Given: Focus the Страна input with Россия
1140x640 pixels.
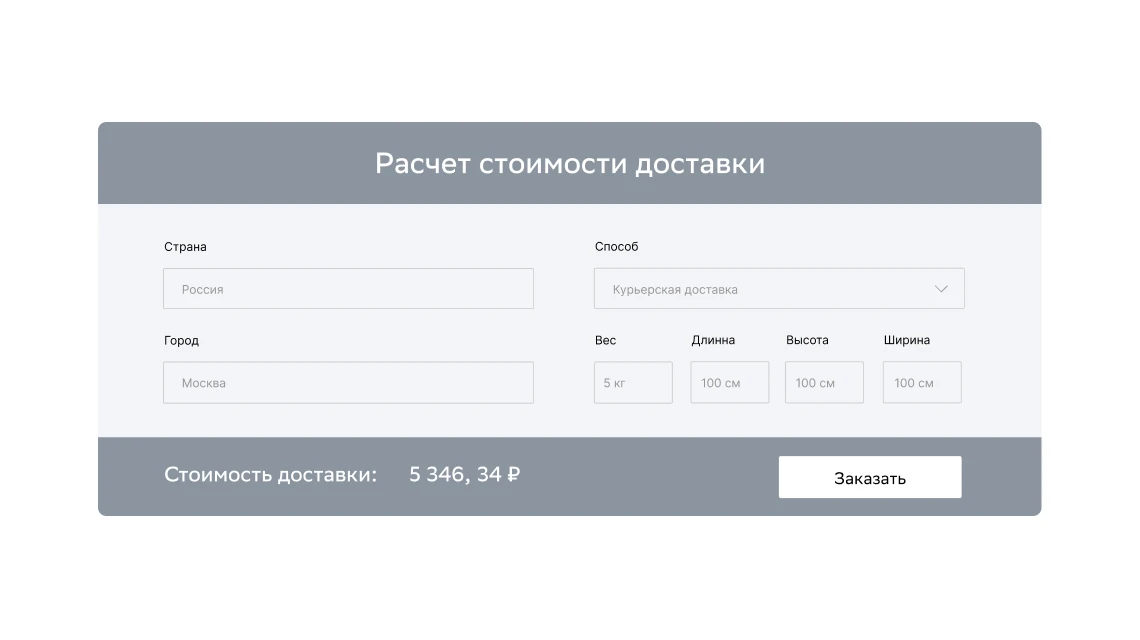Looking at the screenshot, I should 348,289.
